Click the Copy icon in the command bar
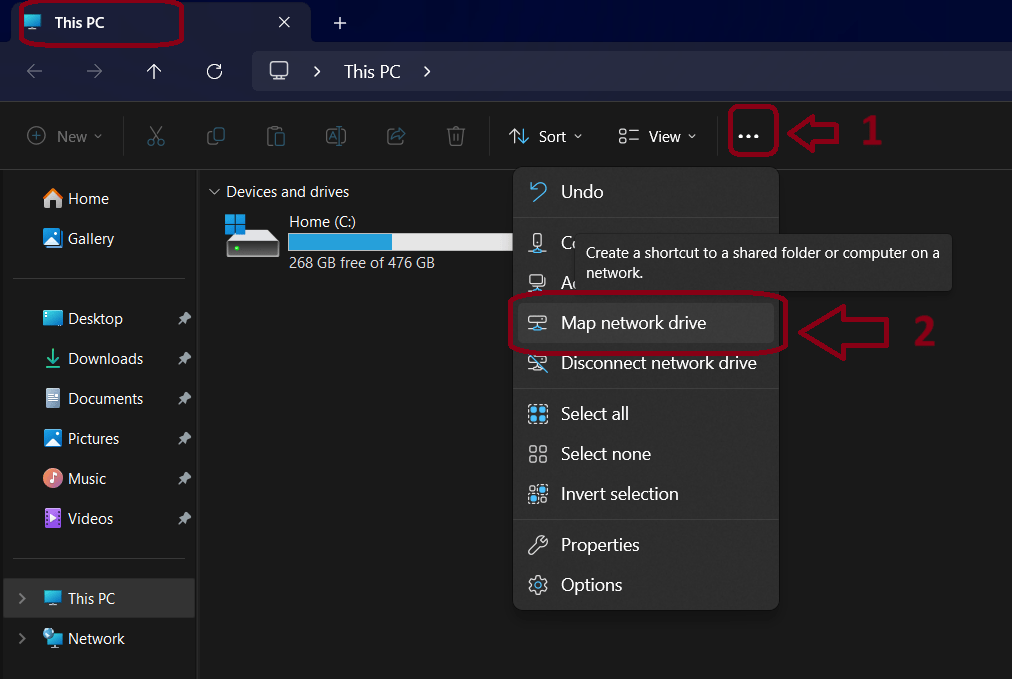Image resolution: width=1012 pixels, height=679 pixels. (215, 136)
